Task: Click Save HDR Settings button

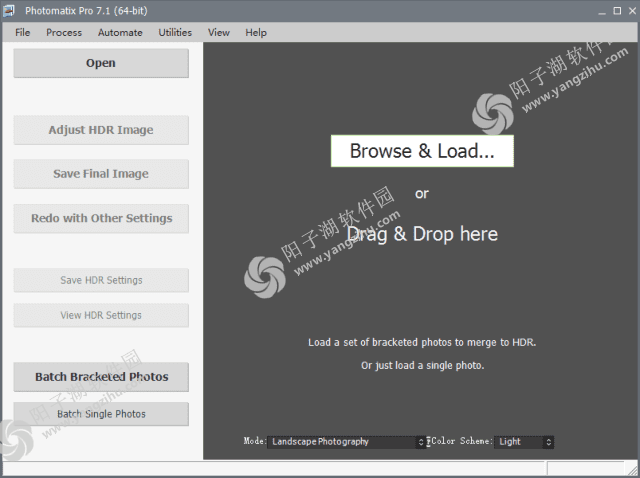Action: [x=101, y=280]
